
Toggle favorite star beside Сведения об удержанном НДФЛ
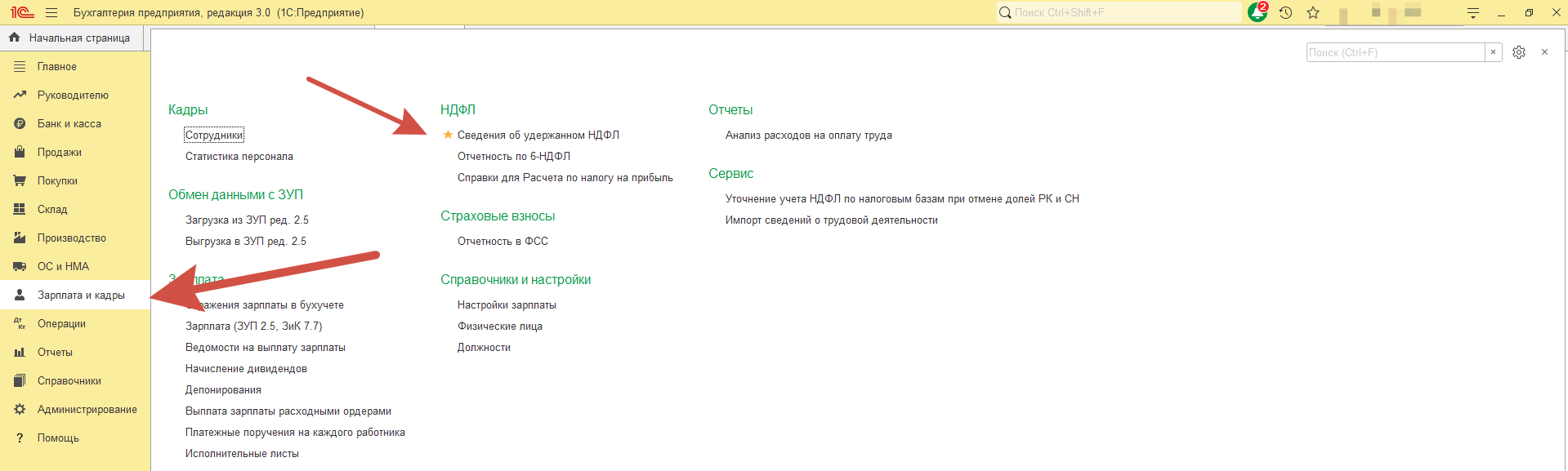tap(448, 136)
